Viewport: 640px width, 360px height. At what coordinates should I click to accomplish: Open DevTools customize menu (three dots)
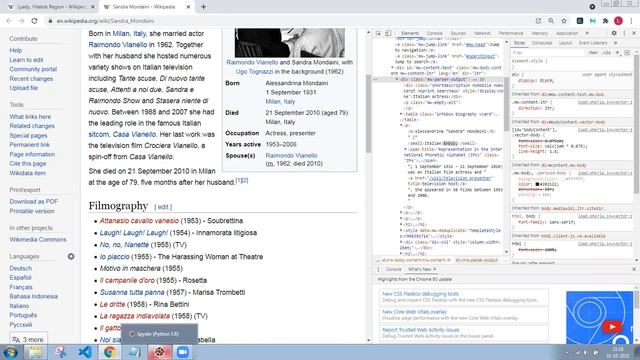[x=624, y=33]
